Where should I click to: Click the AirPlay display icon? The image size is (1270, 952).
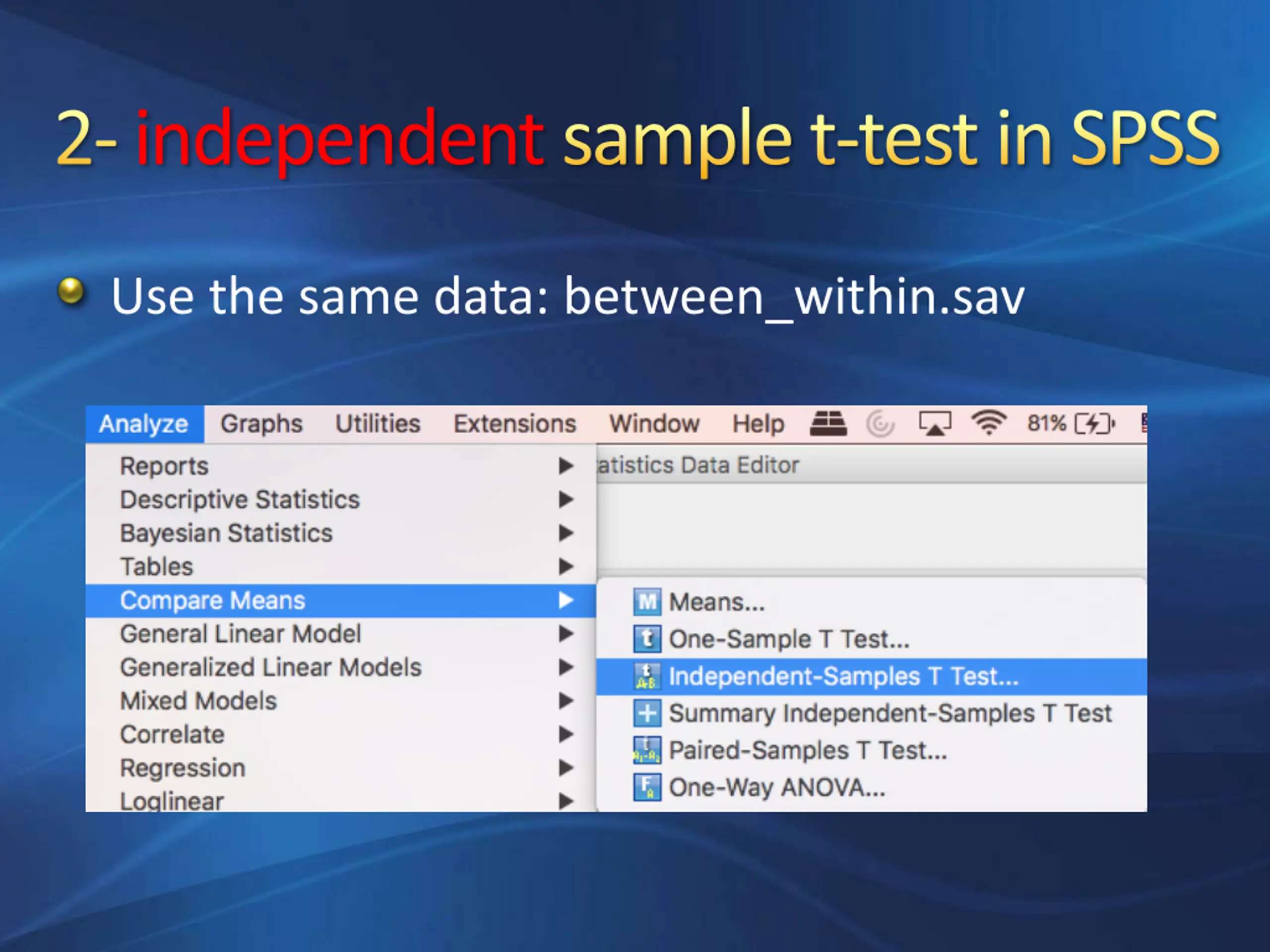tap(935, 423)
